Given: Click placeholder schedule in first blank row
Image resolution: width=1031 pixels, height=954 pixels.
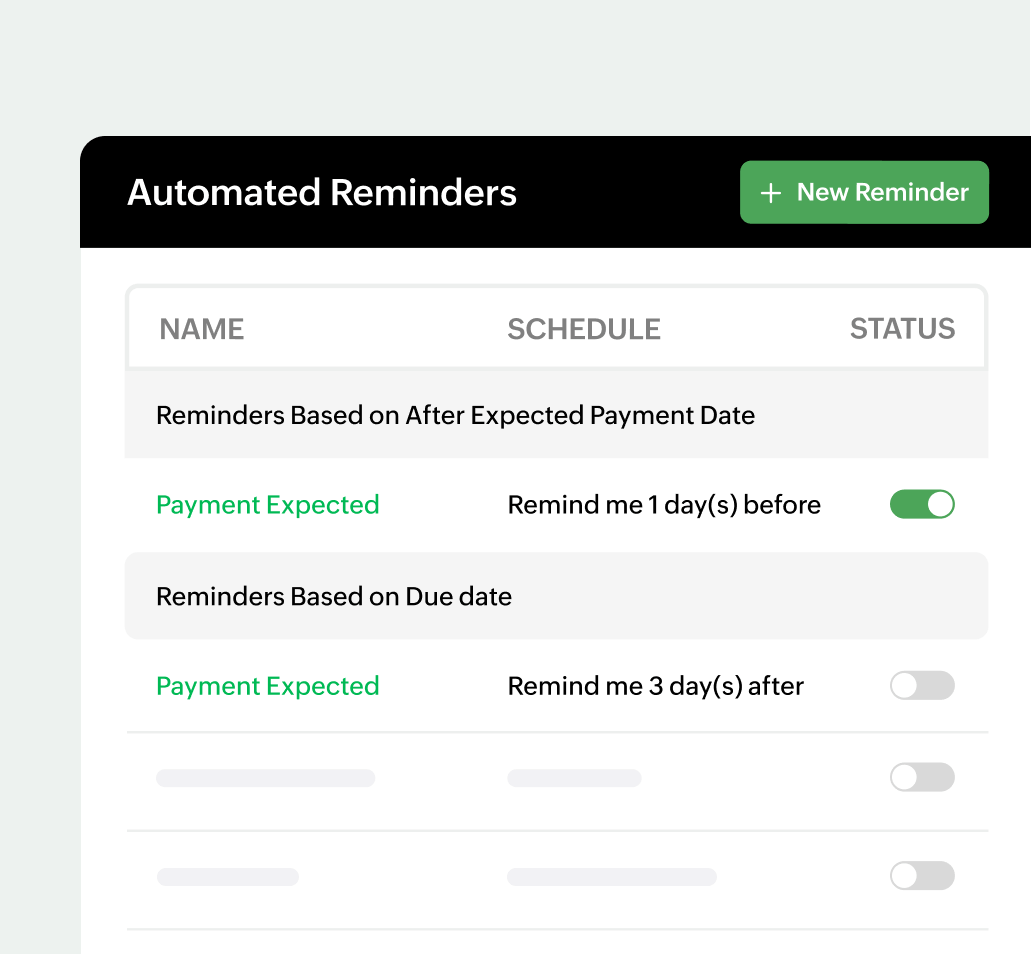Looking at the screenshot, I should 574,778.
